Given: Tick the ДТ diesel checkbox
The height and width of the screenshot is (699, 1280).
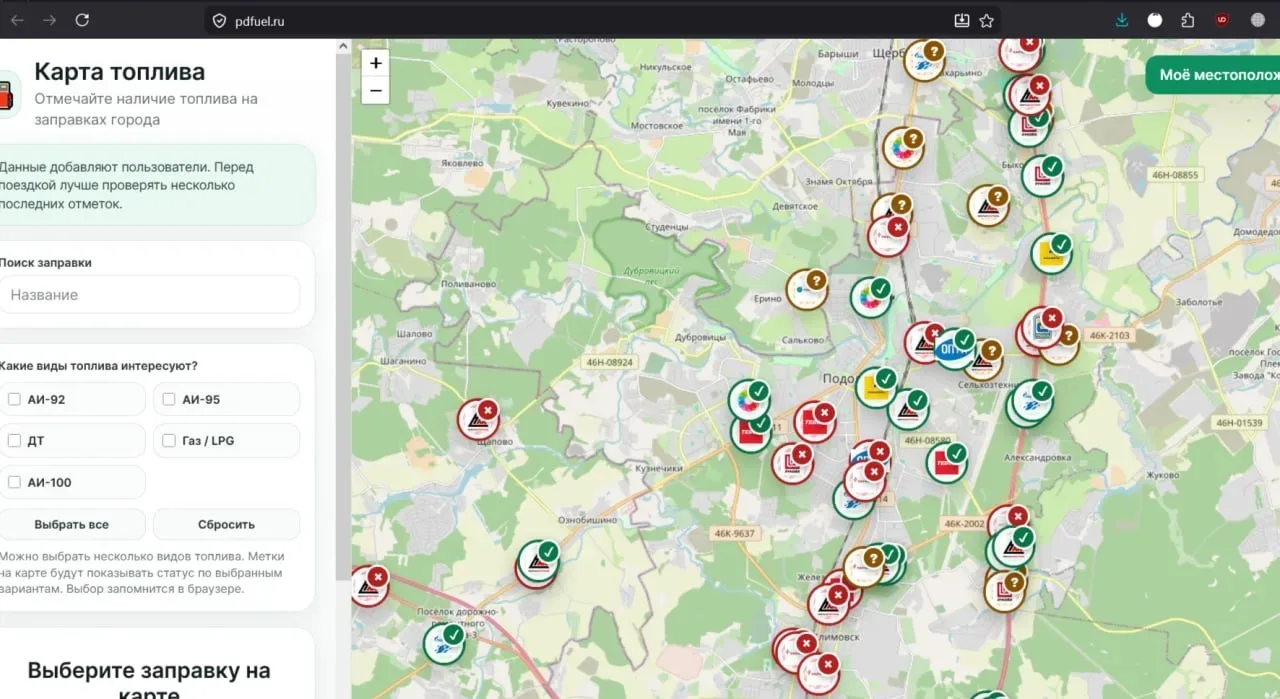Looking at the screenshot, I should (15, 441).
